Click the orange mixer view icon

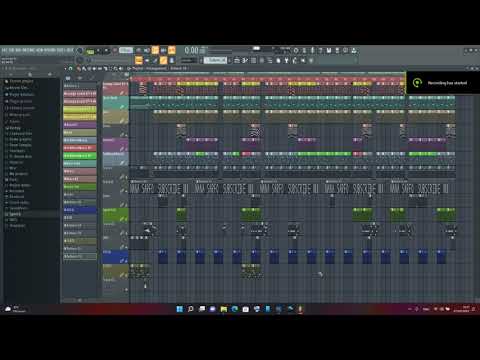point(163,60)
